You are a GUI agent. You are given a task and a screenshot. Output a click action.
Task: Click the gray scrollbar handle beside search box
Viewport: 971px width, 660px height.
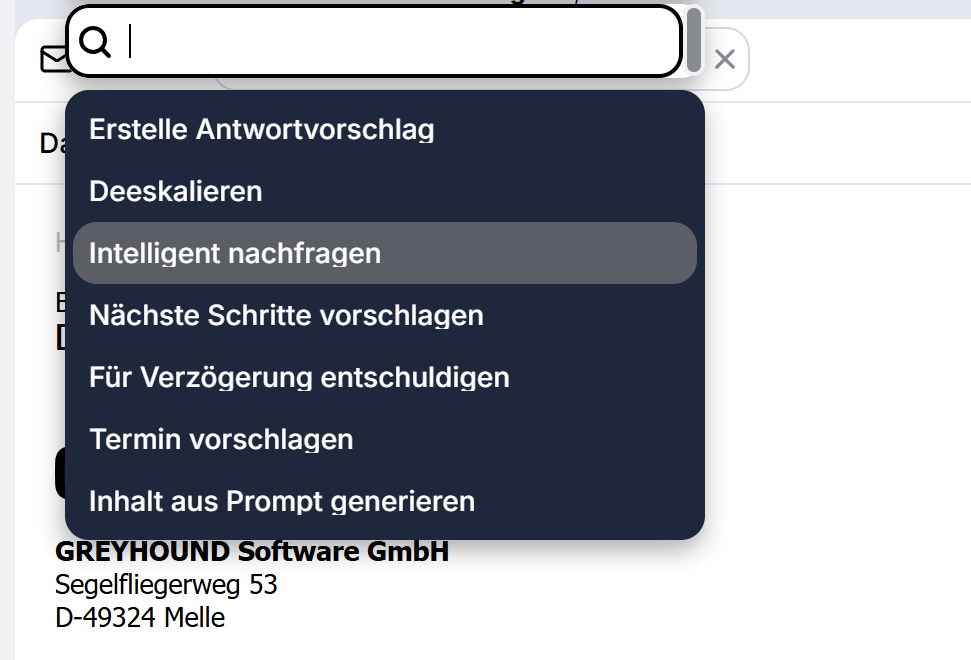(x=694, y=40)
